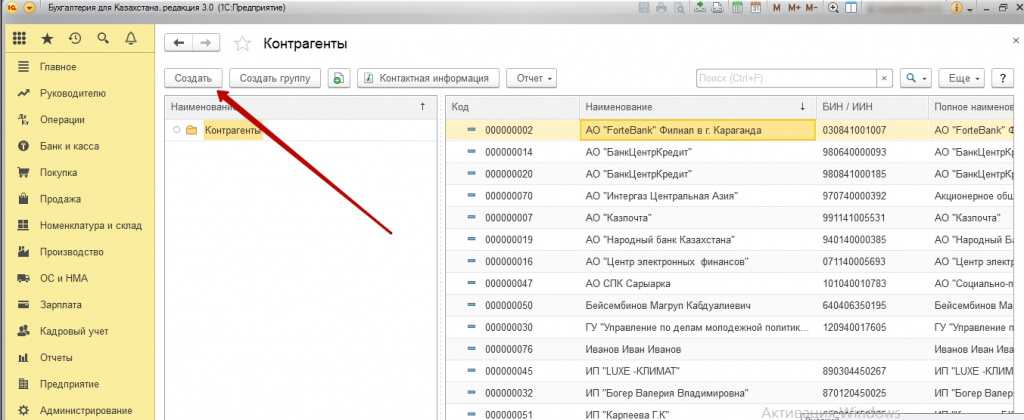Open the Зарплата section
Screen dimensions: 1024x420
60,304
